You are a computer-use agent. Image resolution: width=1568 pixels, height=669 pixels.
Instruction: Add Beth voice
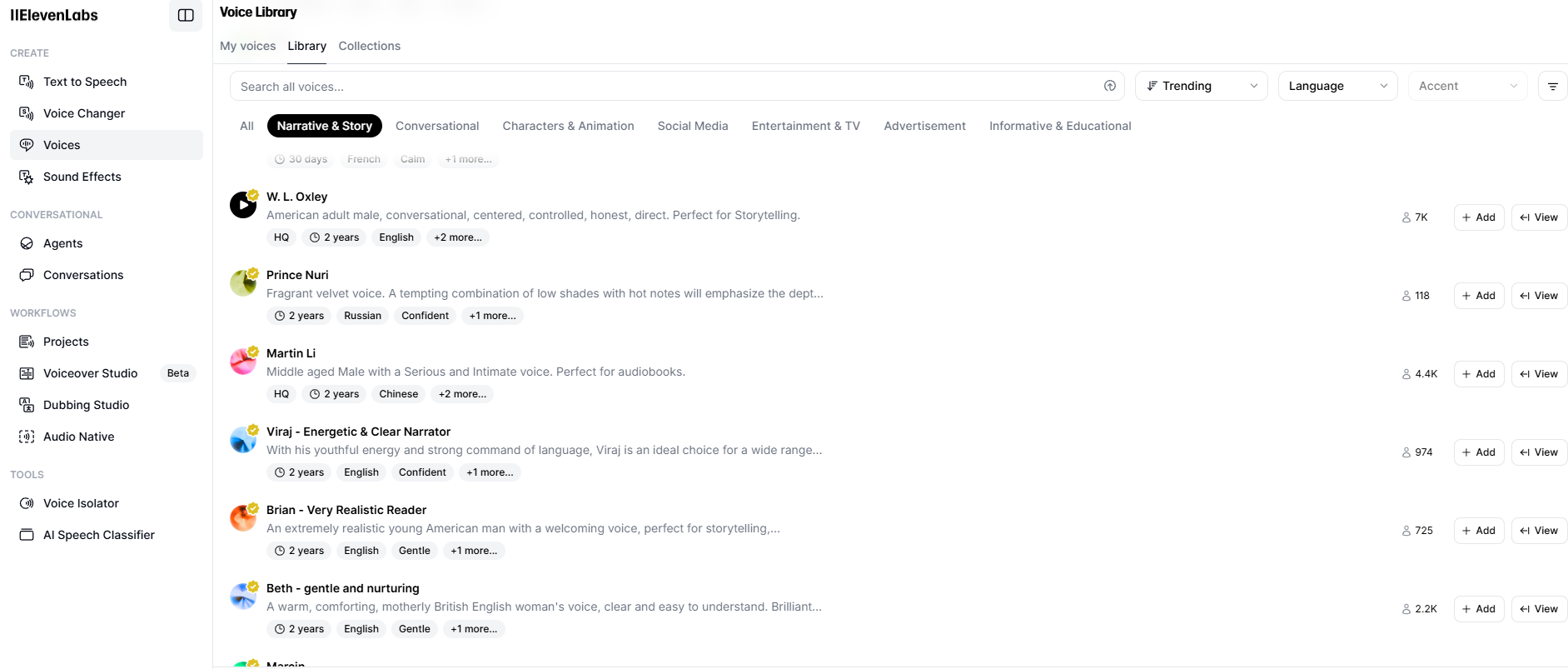coord(1479,609)
